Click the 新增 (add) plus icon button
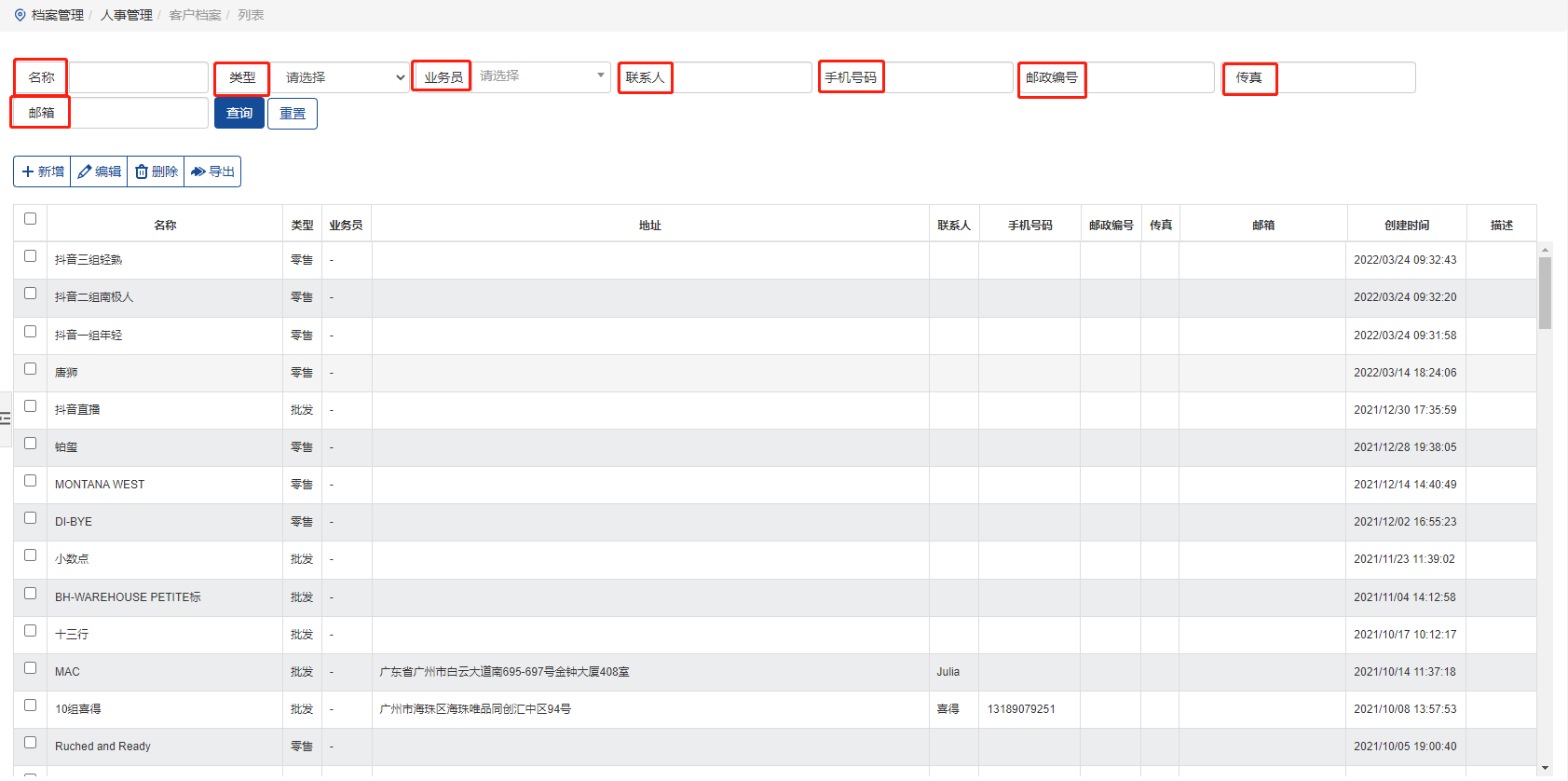The height and width of the screenshot is (781, 1568). [42, 171]
